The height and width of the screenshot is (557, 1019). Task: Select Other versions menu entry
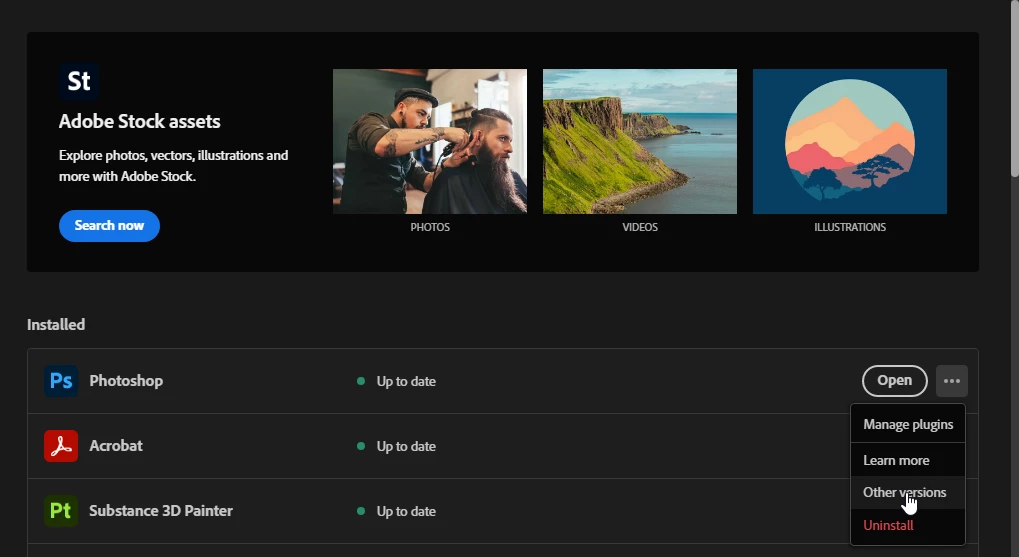click(x=908, y=493)
